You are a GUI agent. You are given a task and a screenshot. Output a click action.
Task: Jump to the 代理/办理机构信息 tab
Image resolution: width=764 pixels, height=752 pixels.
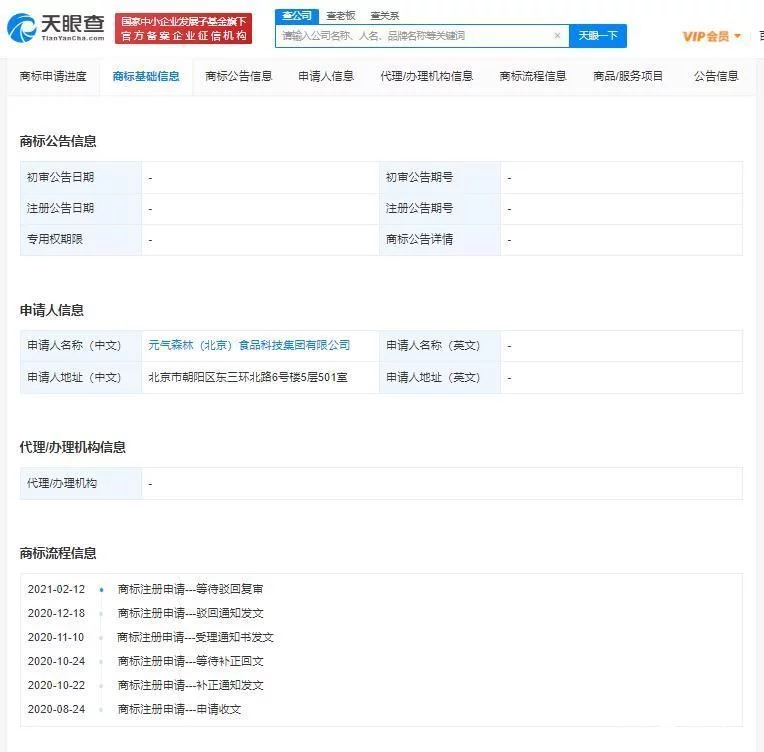pos(426,76)
